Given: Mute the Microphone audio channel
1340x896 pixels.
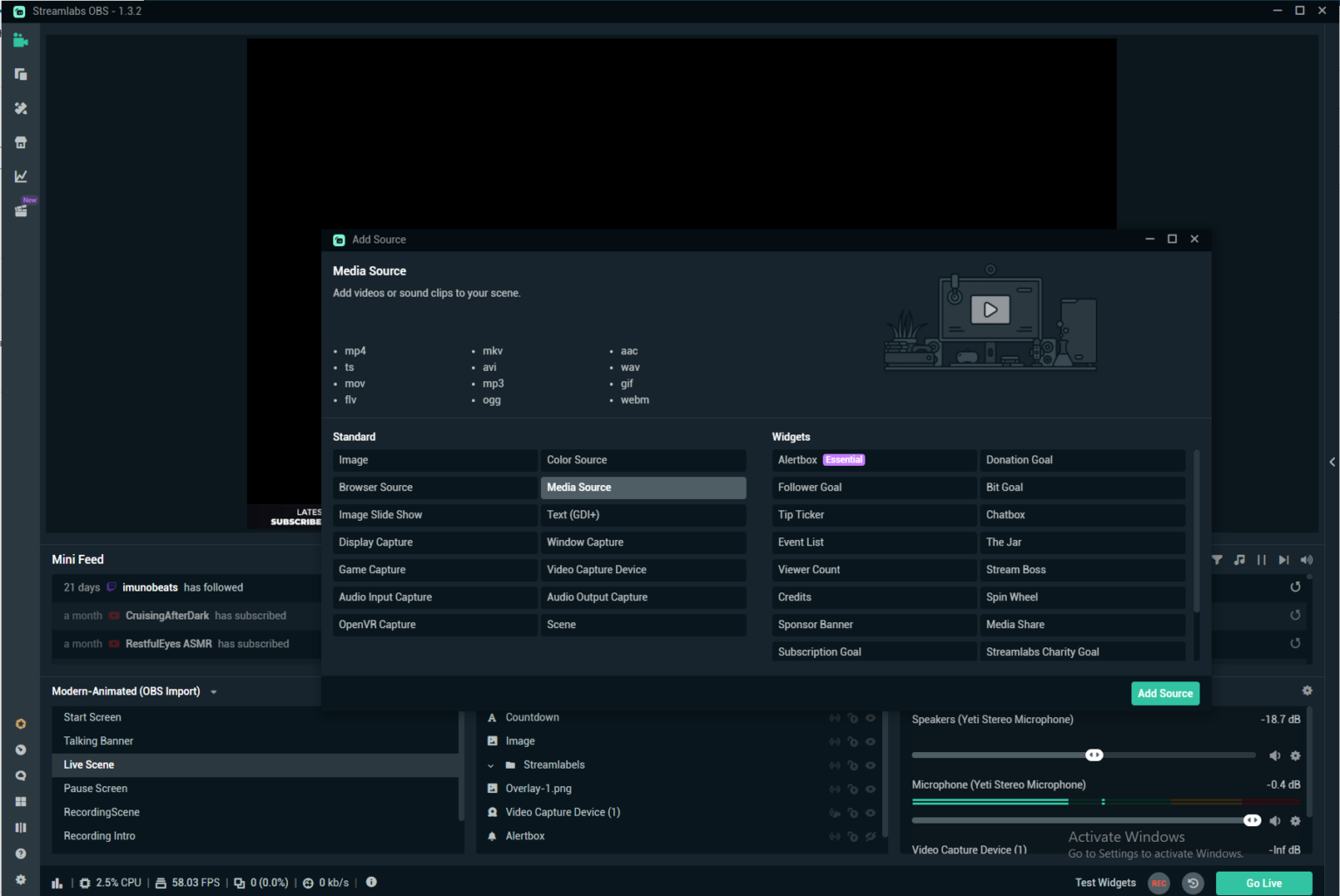Looking at the screenshot, I should click(1275, 820).
